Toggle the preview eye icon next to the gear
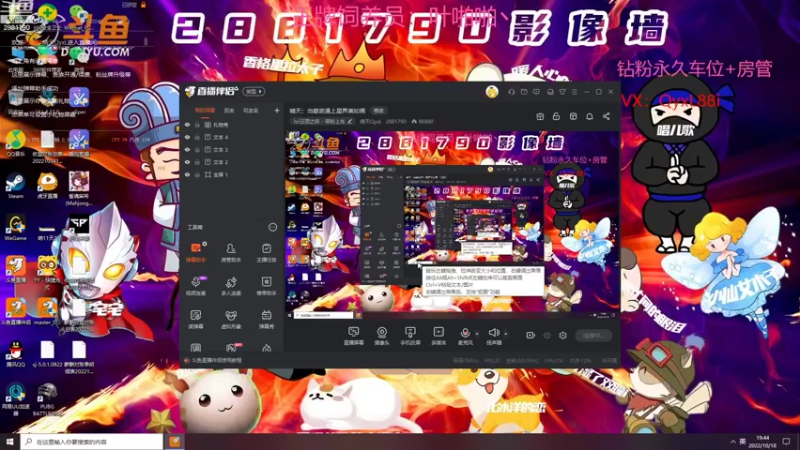Image resolution: width=800 pixels, height=450 pixels. [547, 335]
